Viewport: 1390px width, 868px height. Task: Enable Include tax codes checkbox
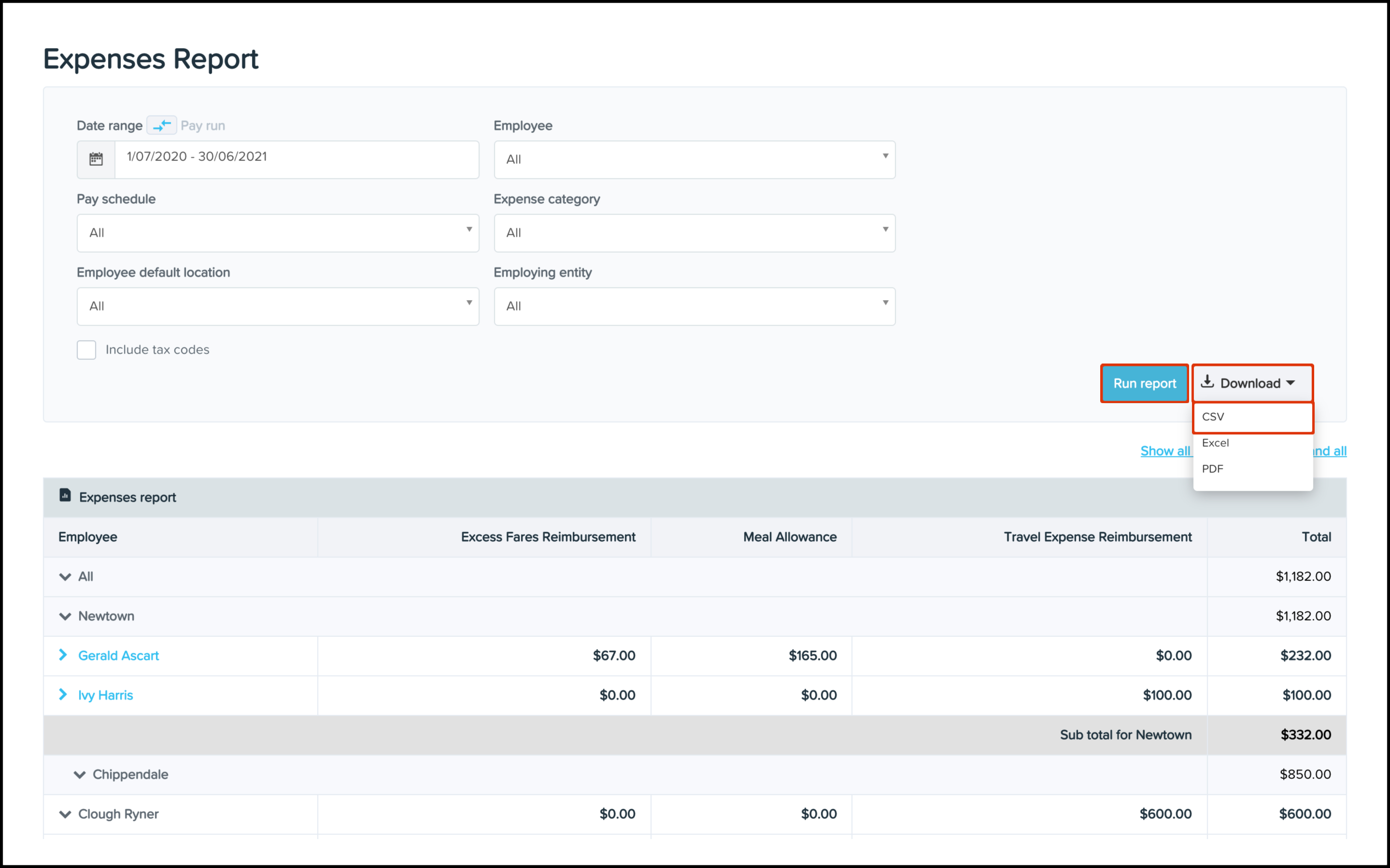[x=86, y=350]
